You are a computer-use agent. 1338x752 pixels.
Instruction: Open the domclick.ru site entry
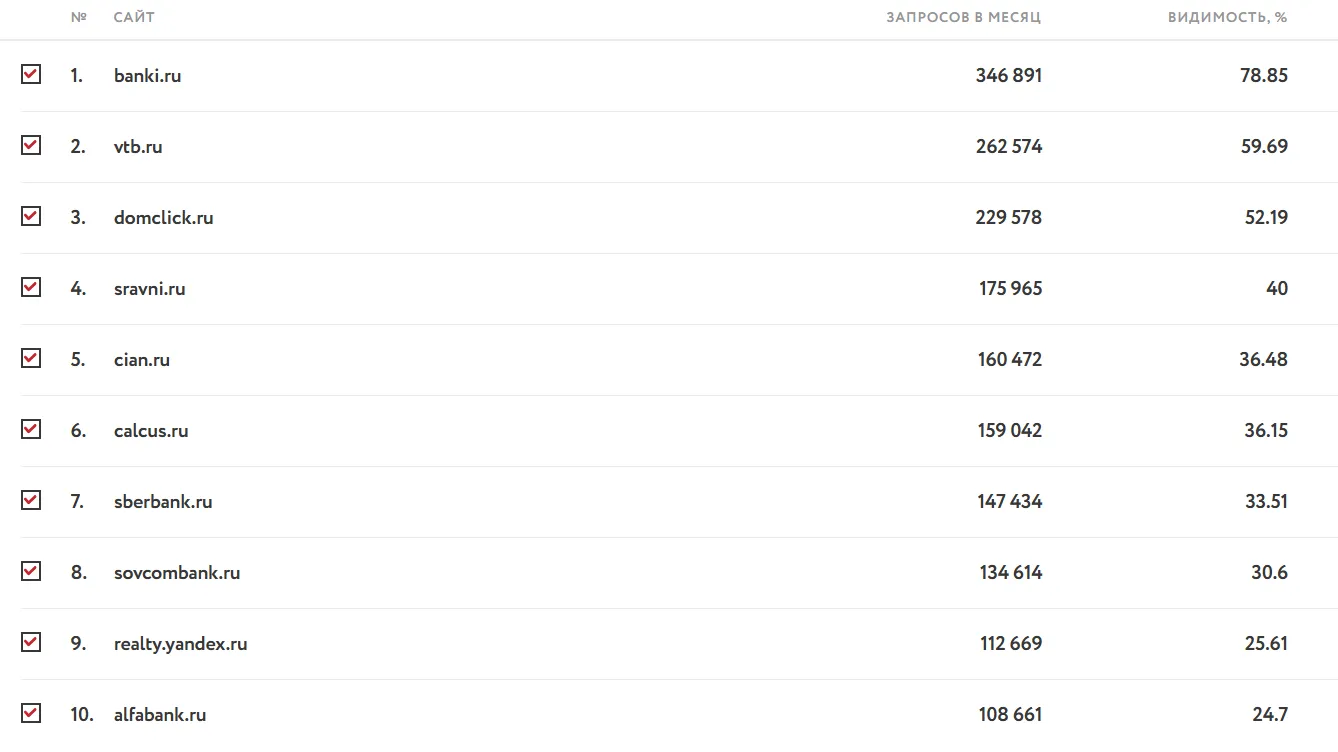[x=164, y=217]
